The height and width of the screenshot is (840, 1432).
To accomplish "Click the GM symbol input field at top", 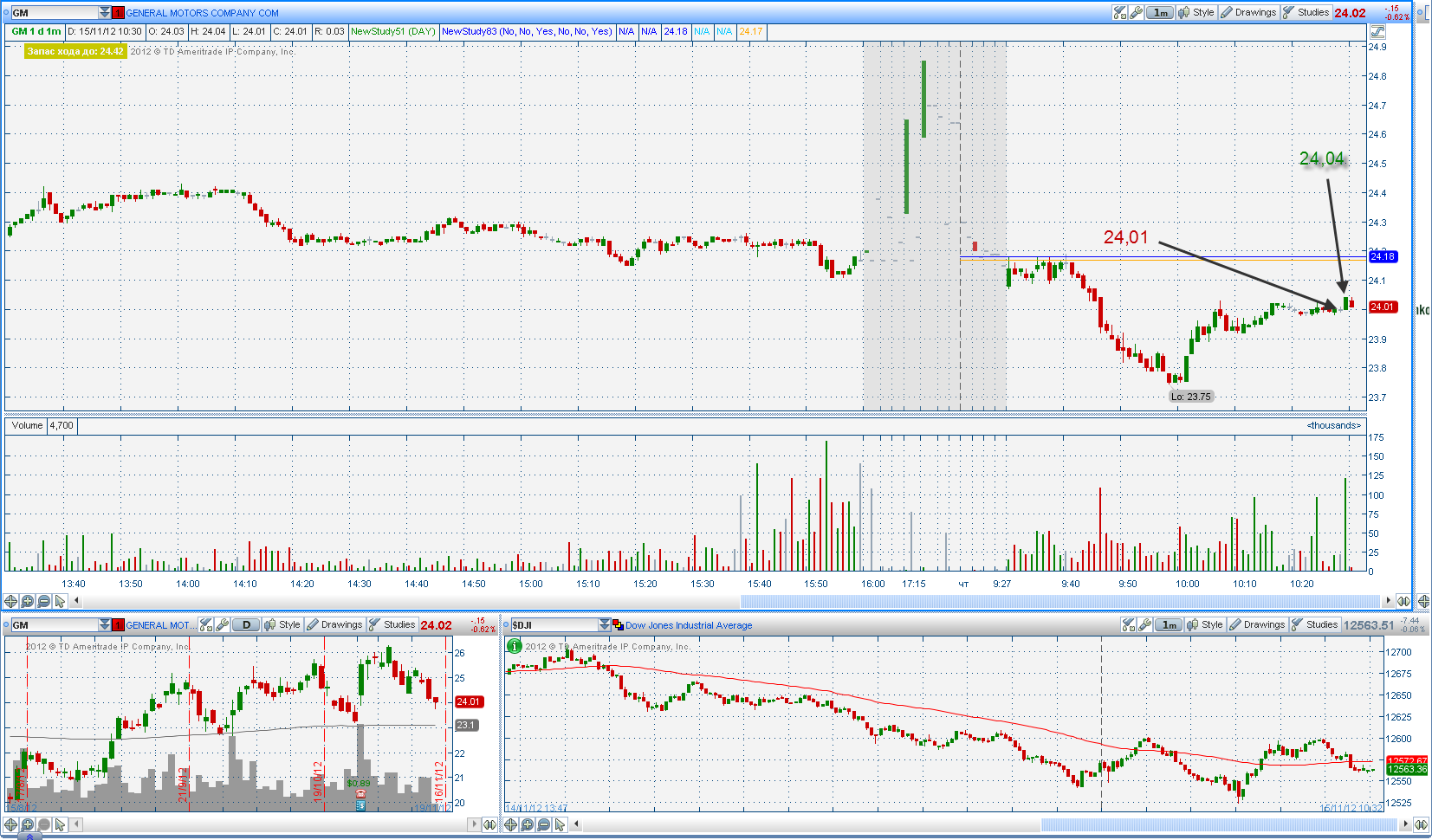I will [54, 12].
